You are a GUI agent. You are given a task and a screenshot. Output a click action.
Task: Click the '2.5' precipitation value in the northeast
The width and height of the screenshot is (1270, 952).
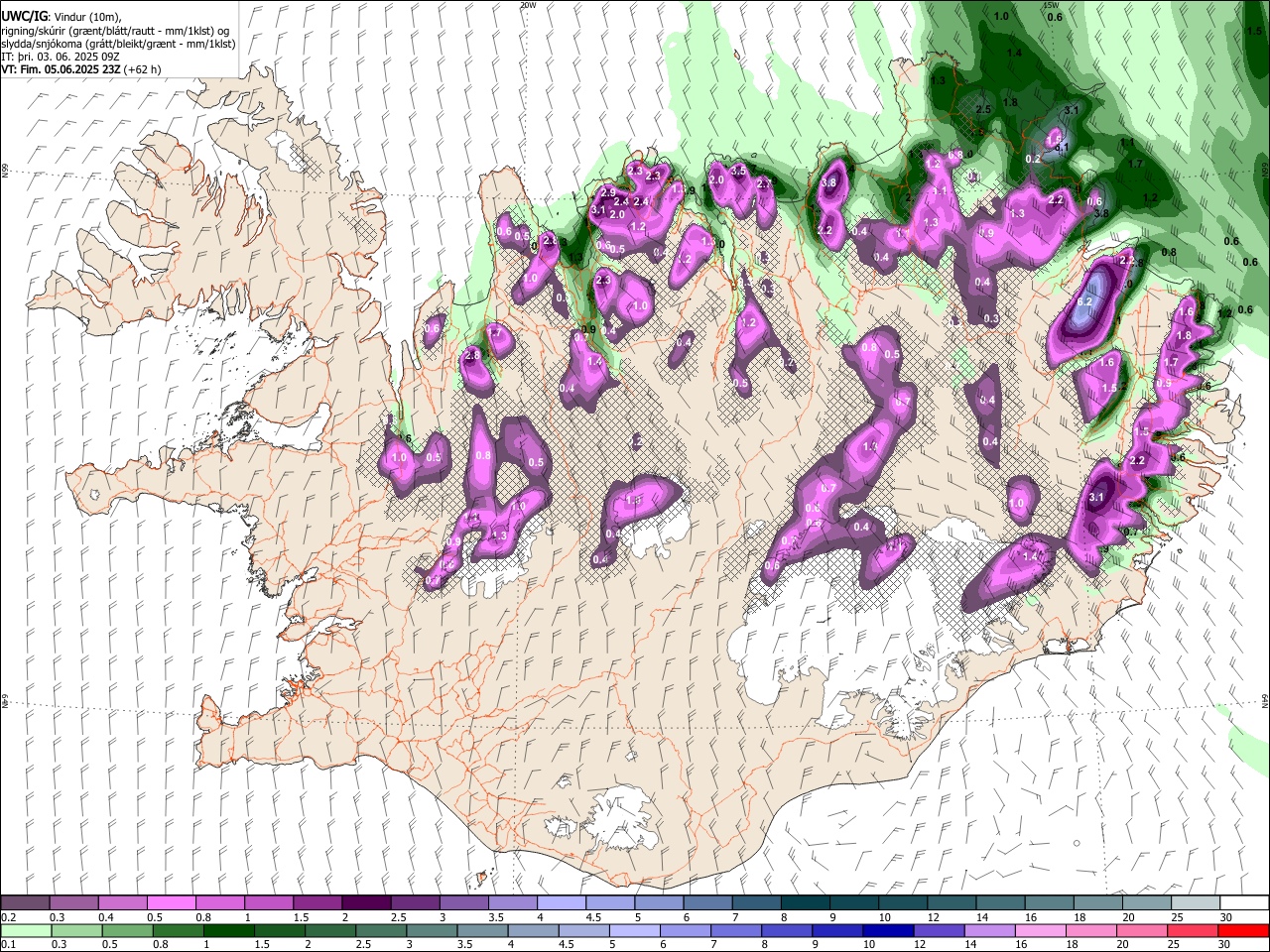tap(984, 109)
